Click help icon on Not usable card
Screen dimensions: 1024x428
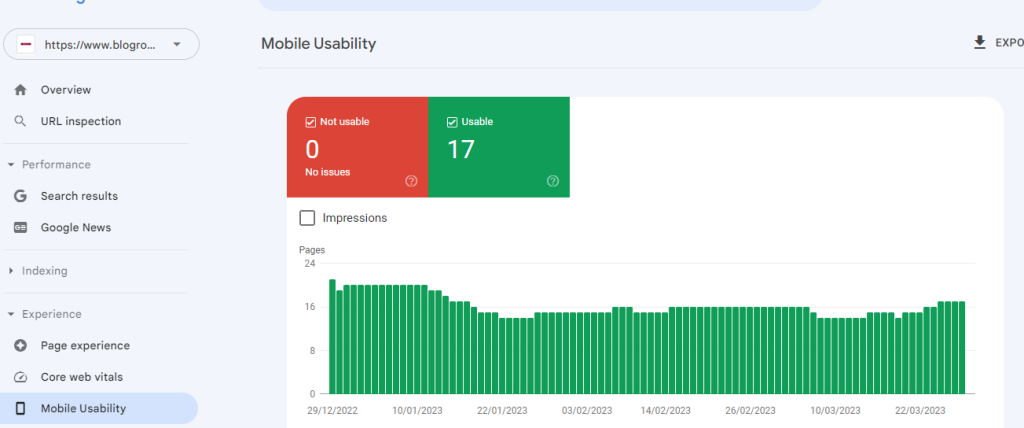tap(411, 181)
